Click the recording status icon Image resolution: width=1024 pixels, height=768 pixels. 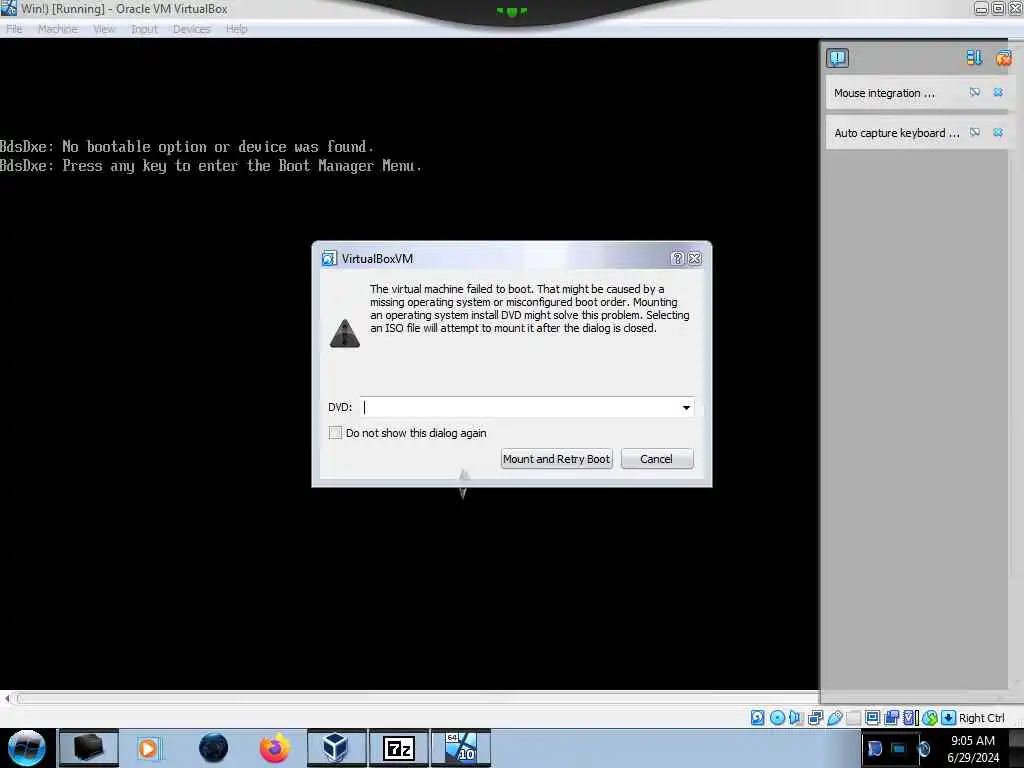(x=891, y=718)
